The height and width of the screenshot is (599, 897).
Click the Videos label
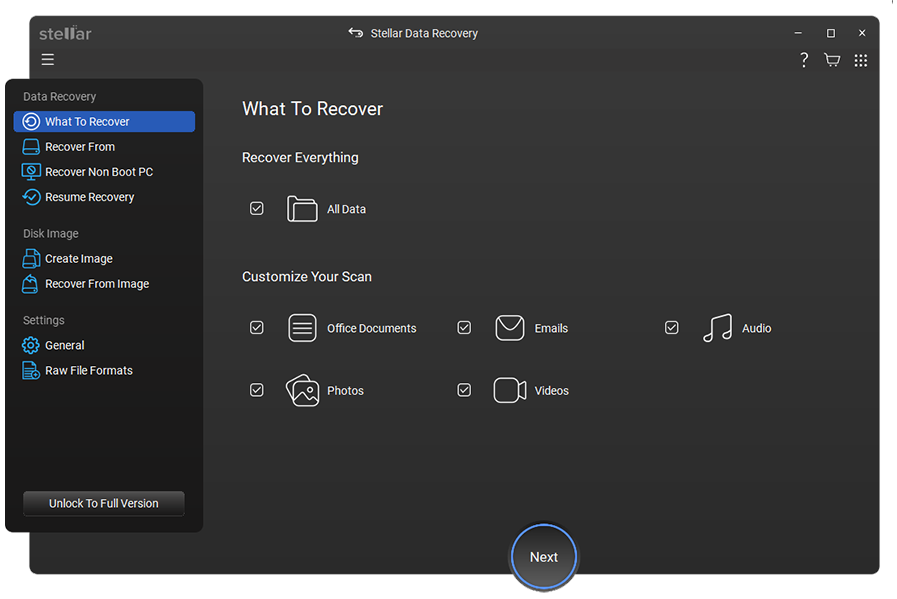click(x=551, y=391)
